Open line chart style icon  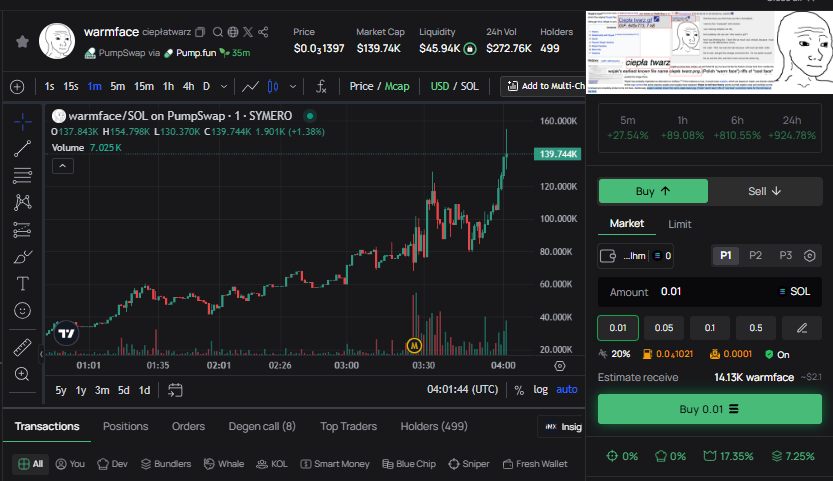coord(250,87)
